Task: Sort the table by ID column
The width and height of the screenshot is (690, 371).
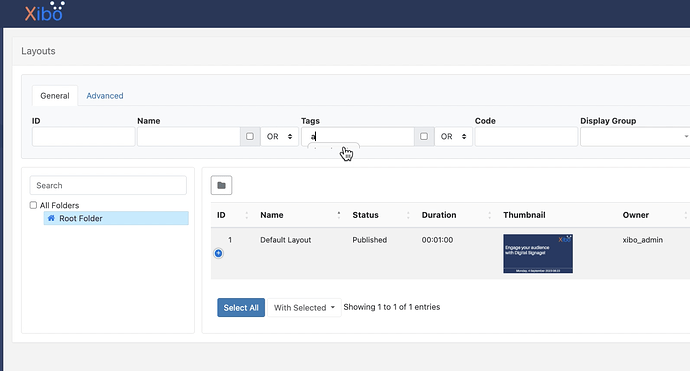Action: 231,215
